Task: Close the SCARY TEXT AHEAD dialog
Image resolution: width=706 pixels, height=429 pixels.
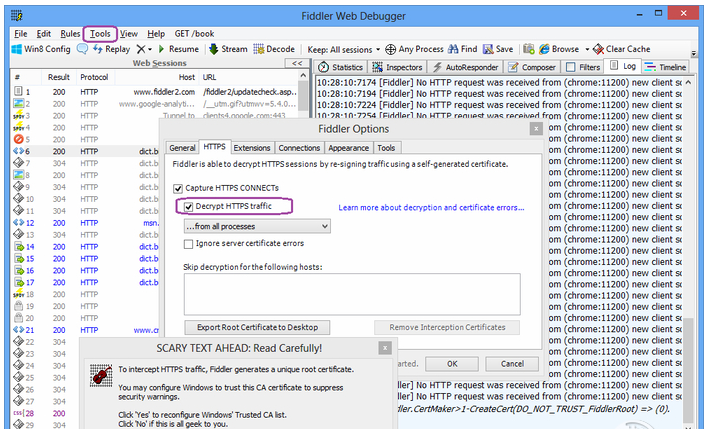Action: pos(385,348)
